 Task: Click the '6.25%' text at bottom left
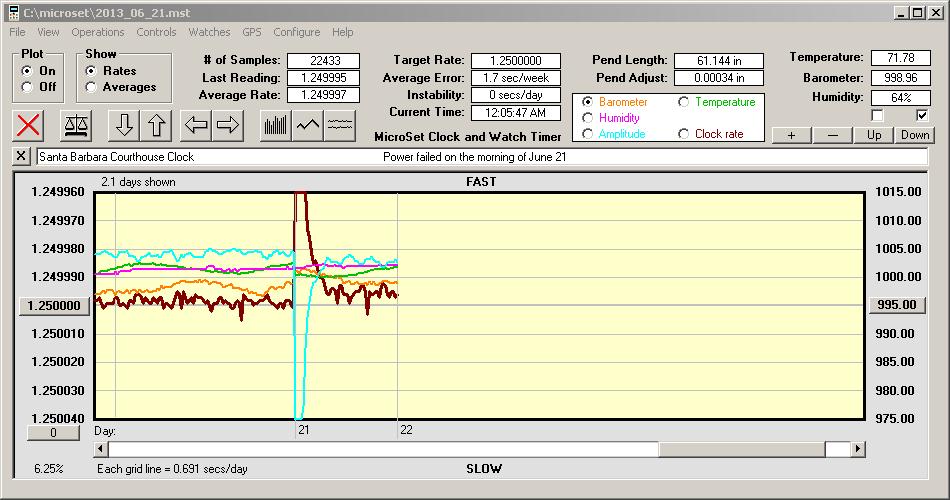click(x=48, y=468)
